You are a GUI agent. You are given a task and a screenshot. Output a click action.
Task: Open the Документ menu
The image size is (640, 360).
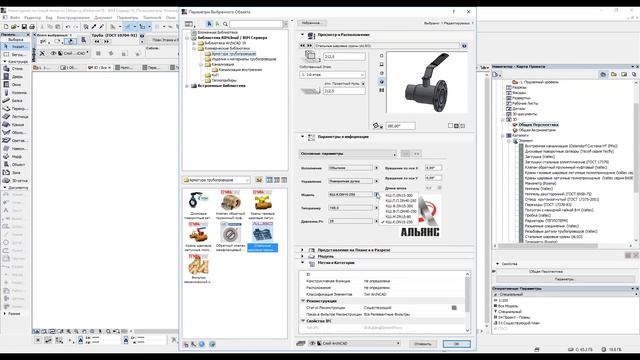103,18
